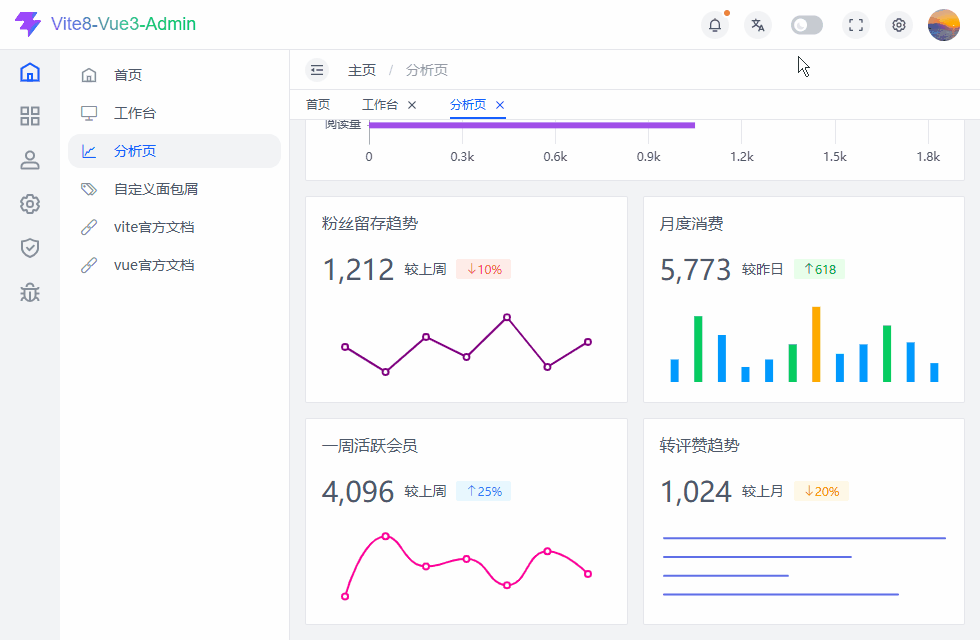Select the gear icon in left rail
Screen dimensions: 980x640
(30, 204)
